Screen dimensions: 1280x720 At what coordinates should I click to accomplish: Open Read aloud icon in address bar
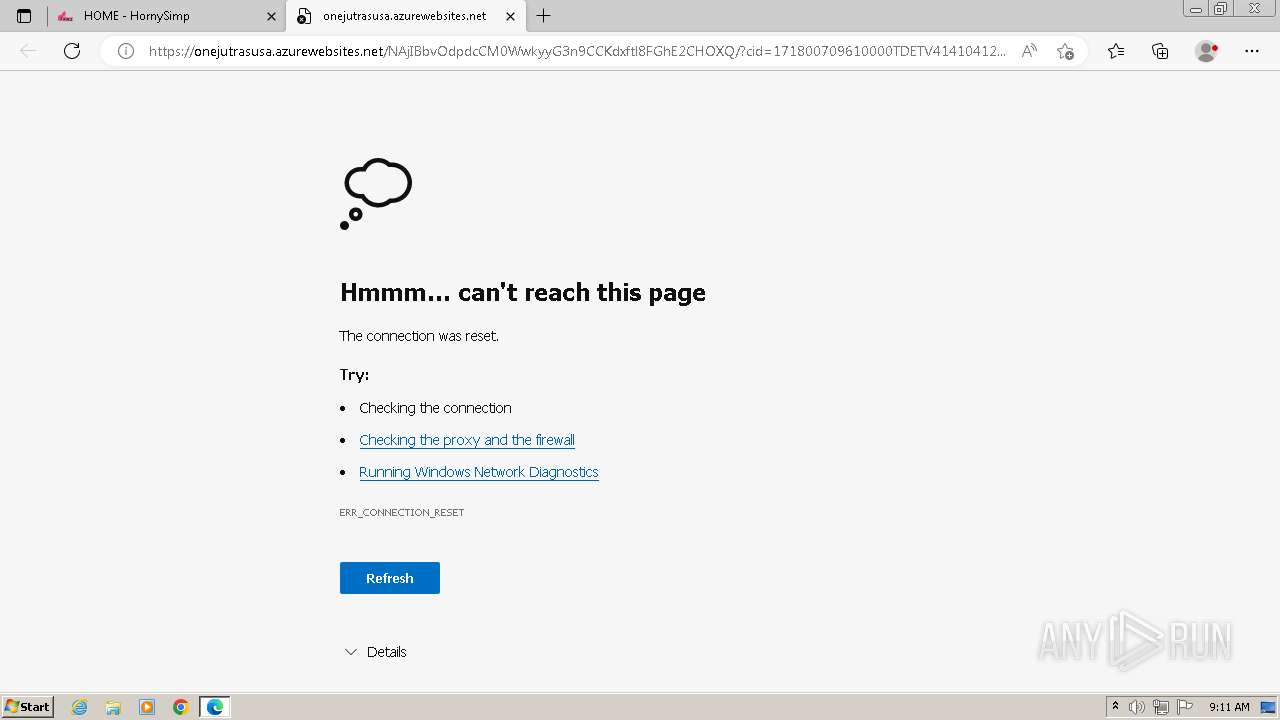pyautogui.click(x=1028, y=51)
